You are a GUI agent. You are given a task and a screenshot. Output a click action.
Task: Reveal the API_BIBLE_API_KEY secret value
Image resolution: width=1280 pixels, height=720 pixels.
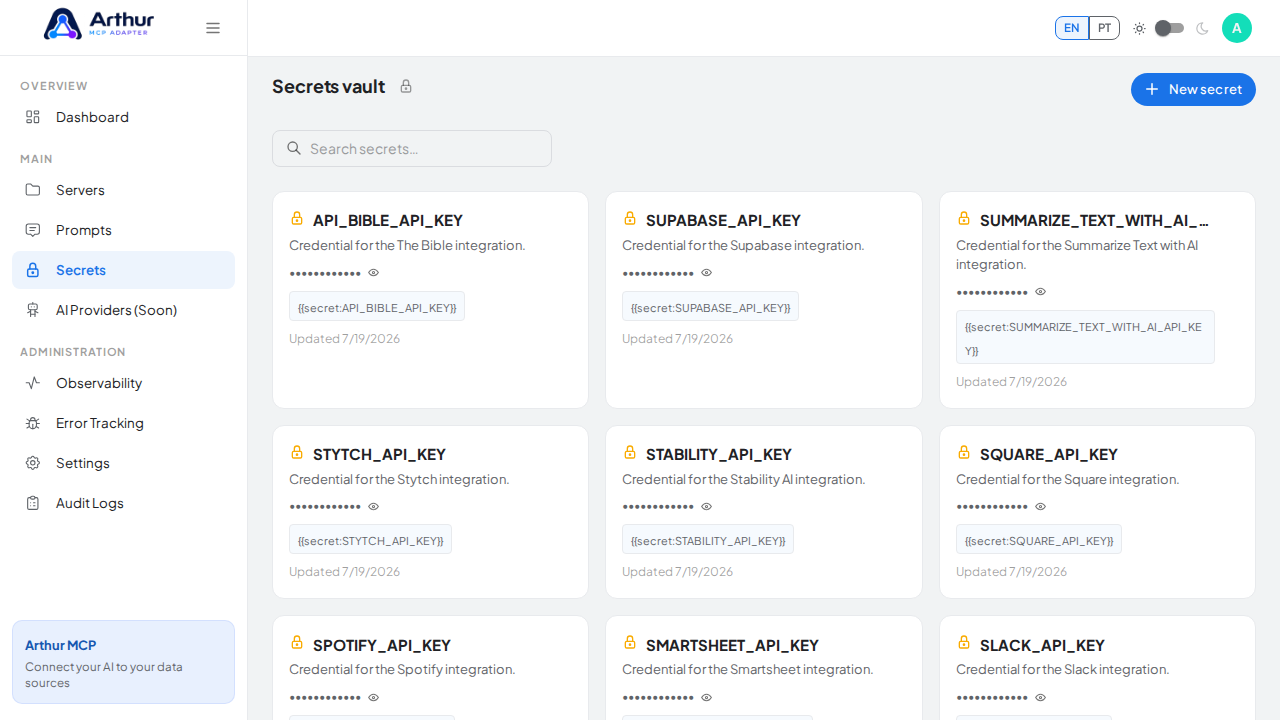(374, 273)
